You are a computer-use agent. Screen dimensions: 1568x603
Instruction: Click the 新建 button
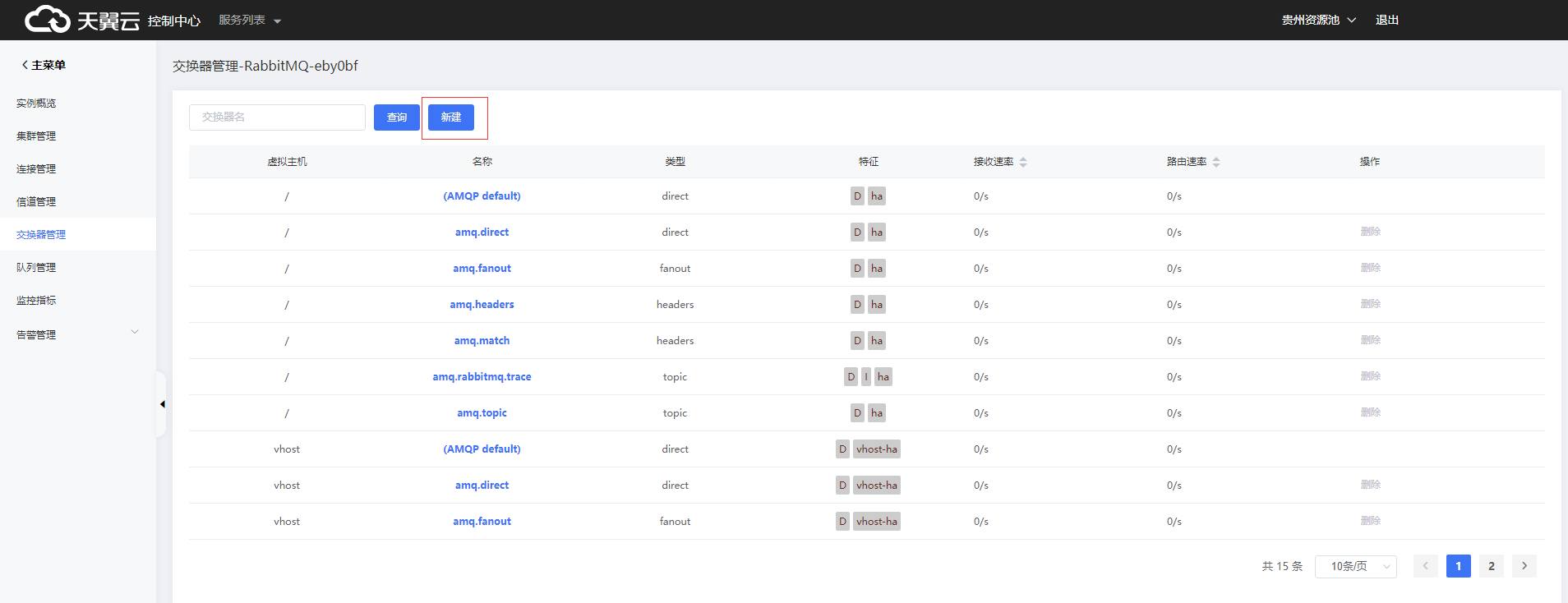coord(451,117)
